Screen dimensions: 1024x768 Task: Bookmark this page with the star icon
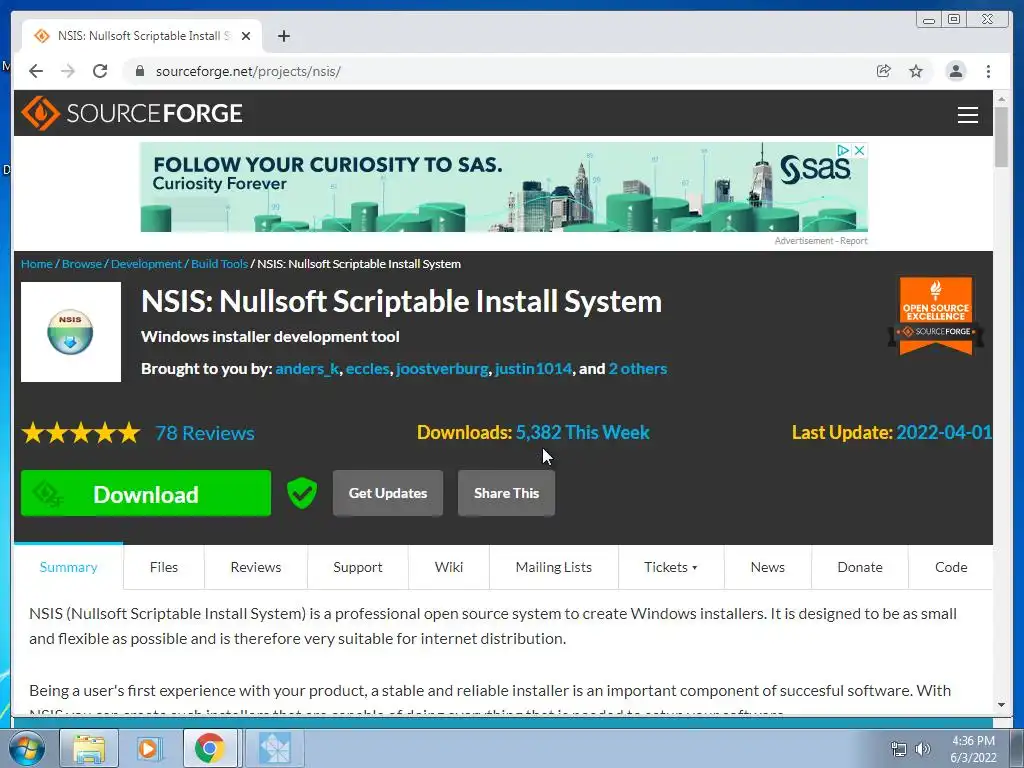coord(916,71)
